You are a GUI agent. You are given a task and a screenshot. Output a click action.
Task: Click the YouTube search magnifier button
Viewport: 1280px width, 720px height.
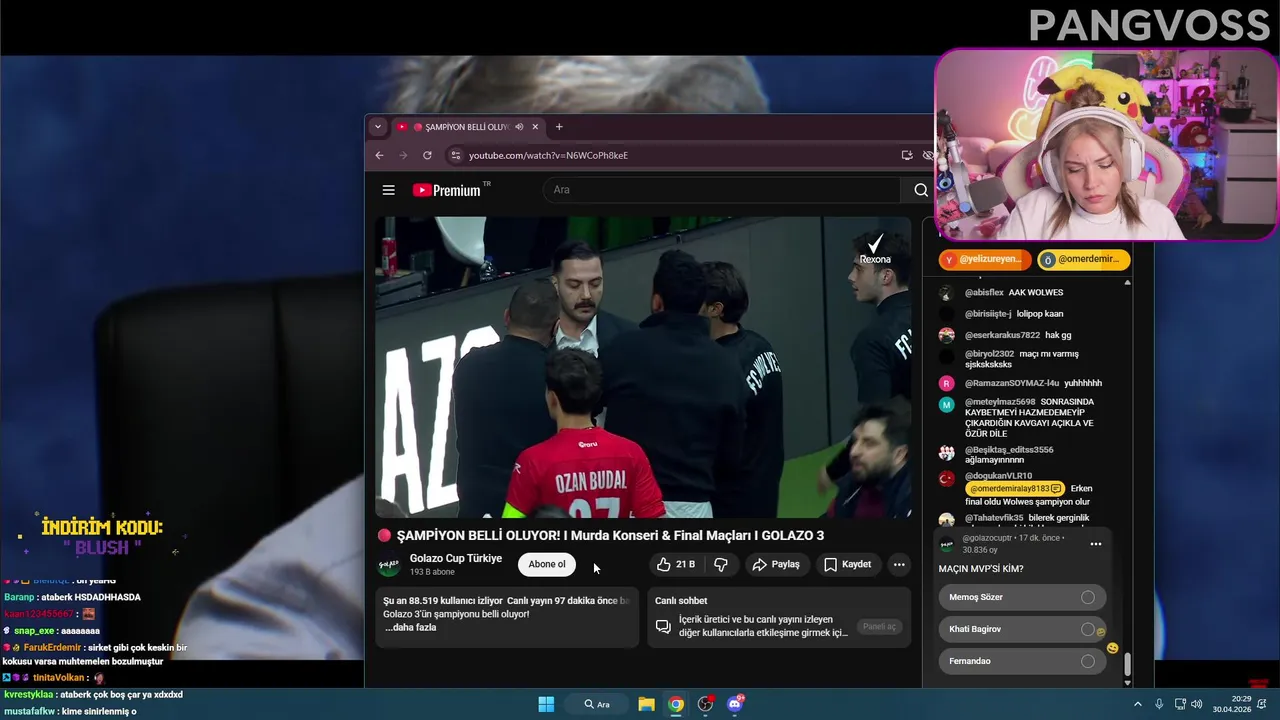pyautogui.click(x=921, y=190)
